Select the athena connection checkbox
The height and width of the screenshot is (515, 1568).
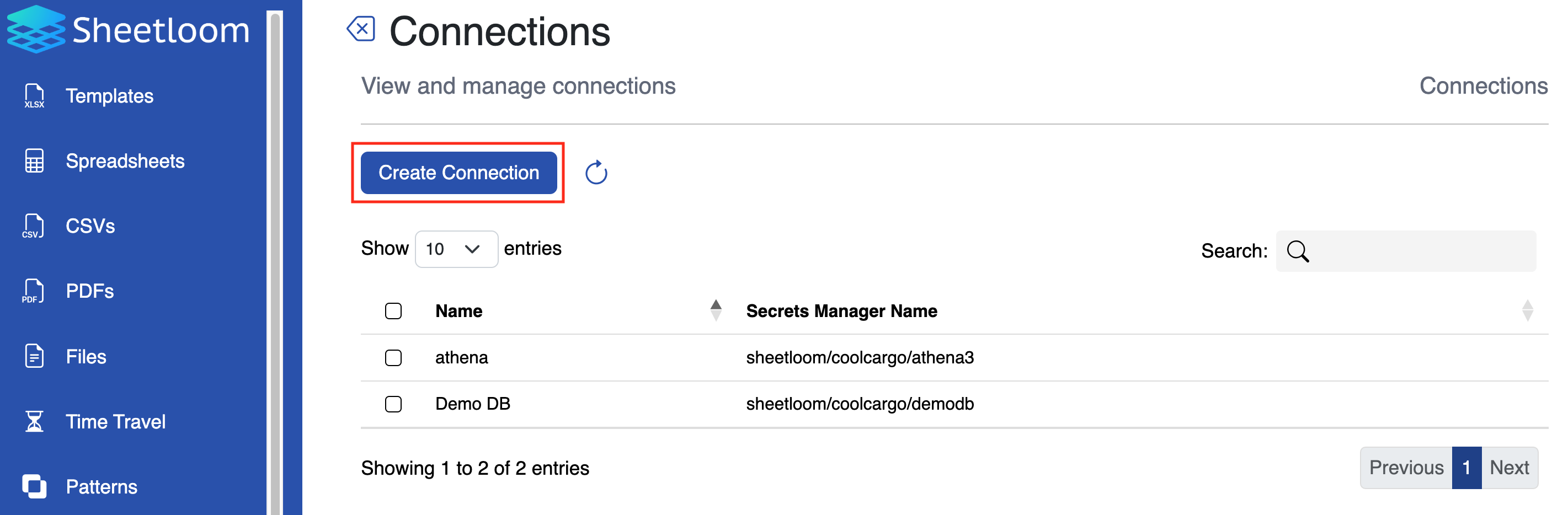tap(393, 357)
